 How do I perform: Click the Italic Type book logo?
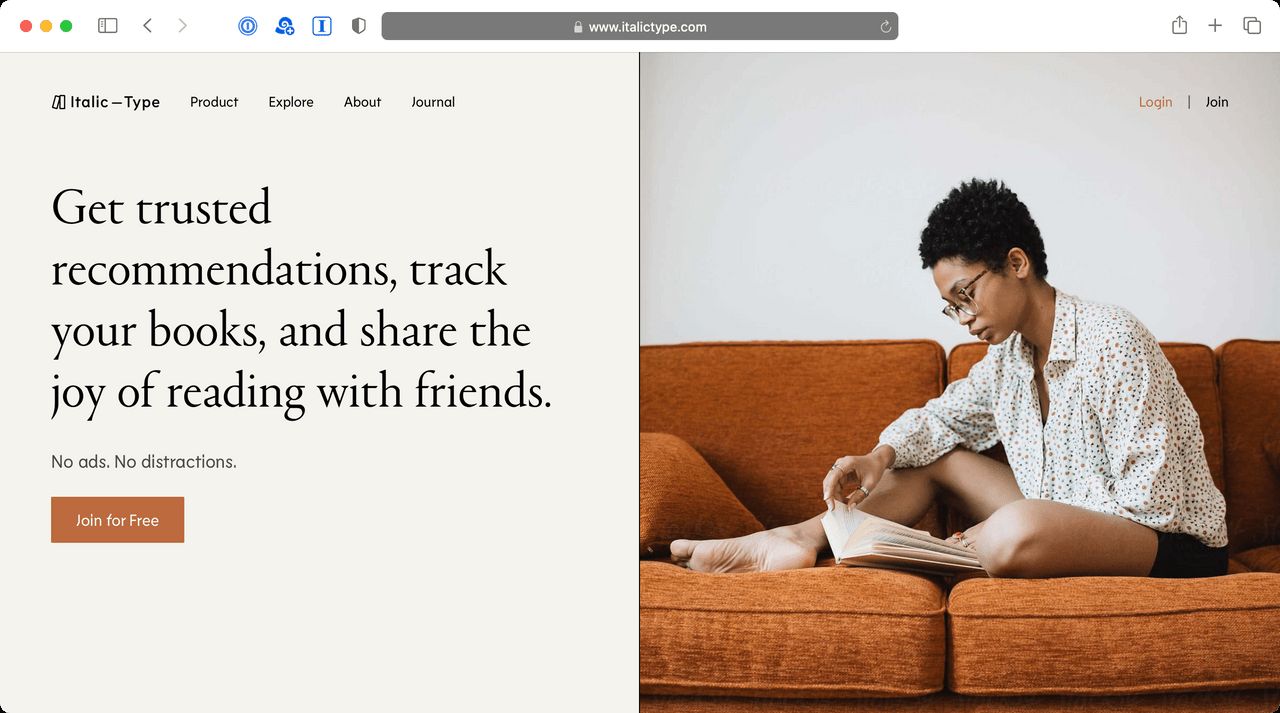coord(58,102)
